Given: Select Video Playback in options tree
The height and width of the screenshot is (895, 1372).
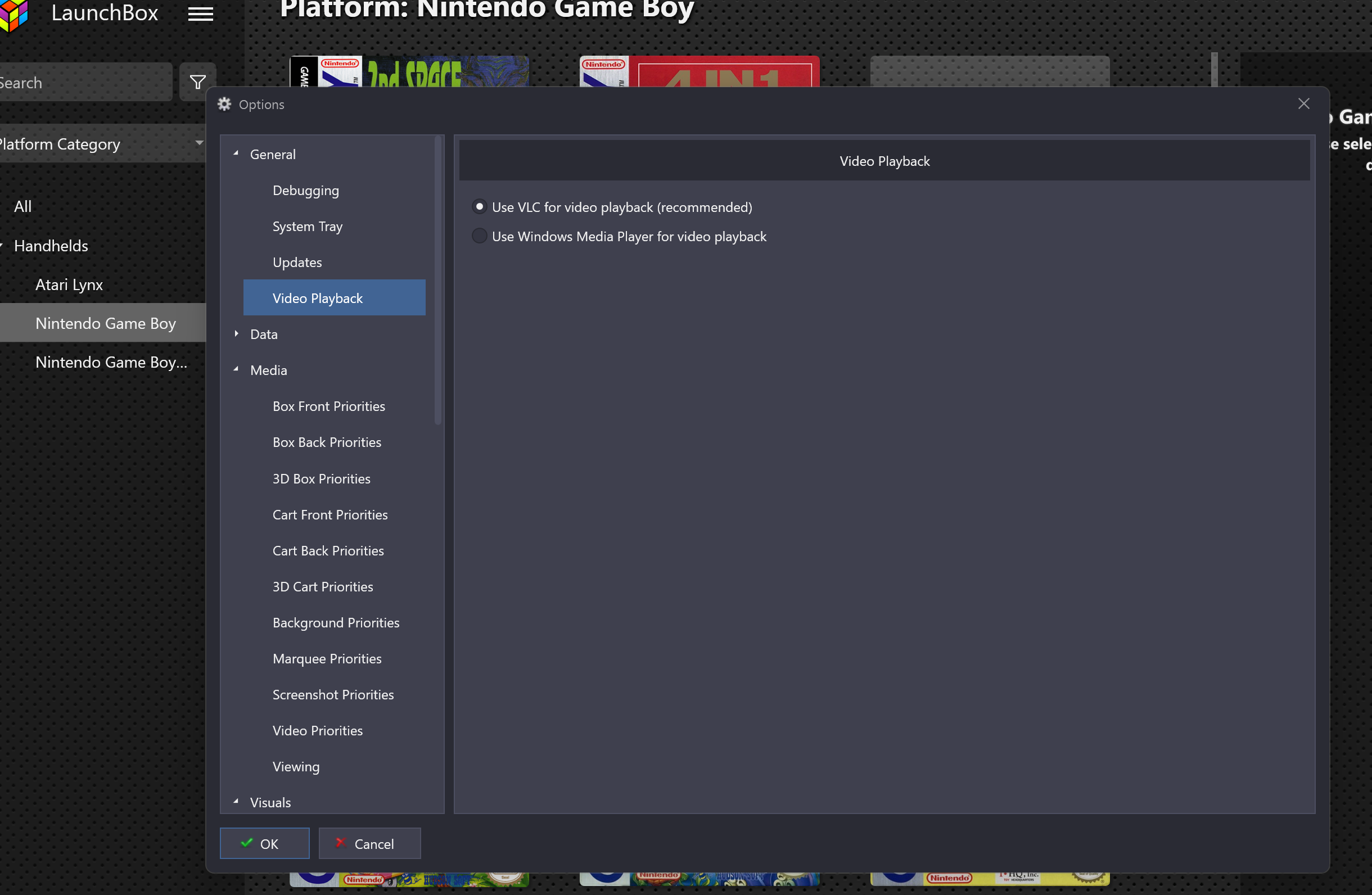Looking at the screenshot, I should tap(335, 298).
